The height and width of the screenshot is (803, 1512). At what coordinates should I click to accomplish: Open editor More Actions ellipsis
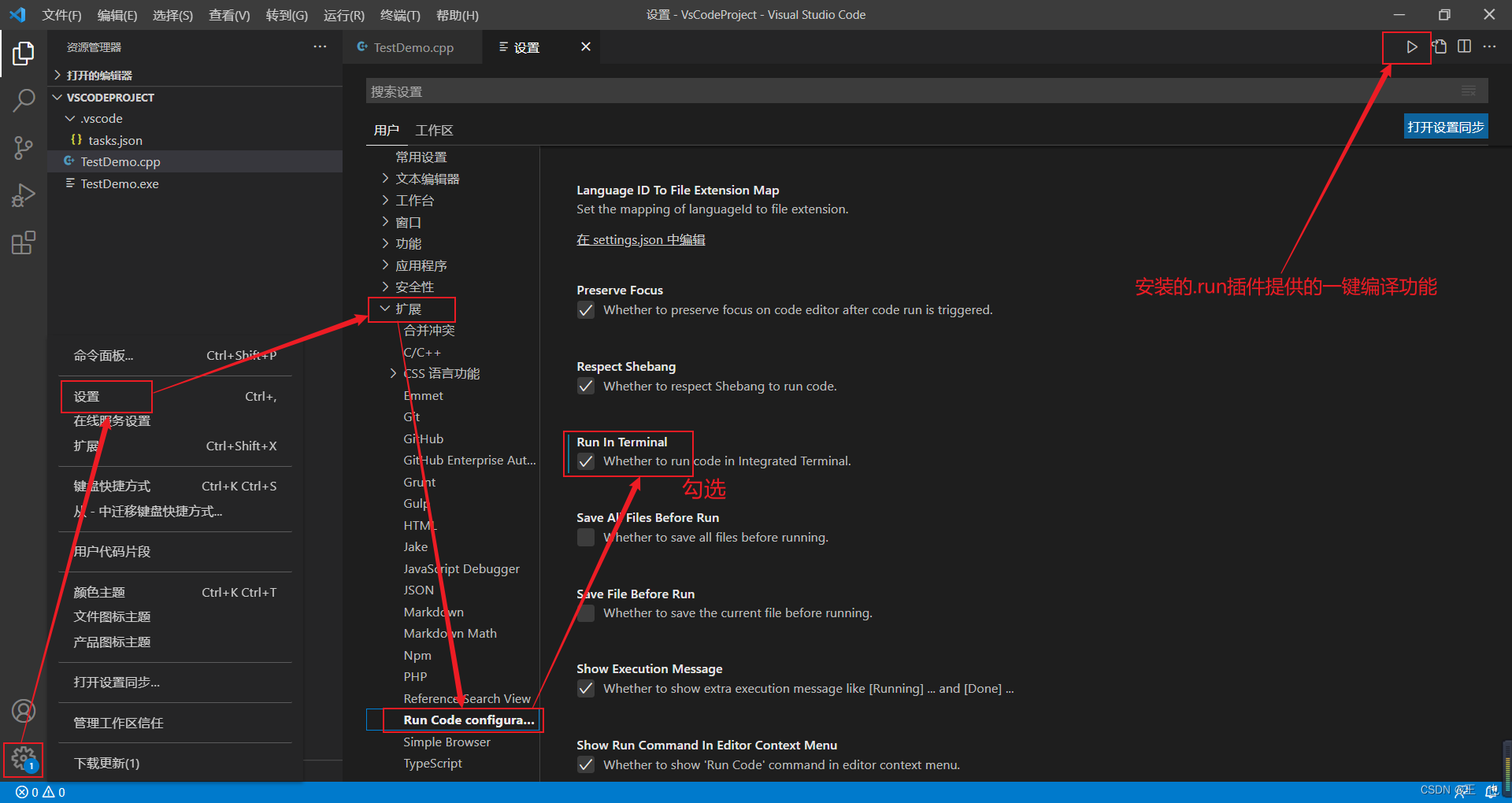pyautogui.click(x=1489, y=47)
